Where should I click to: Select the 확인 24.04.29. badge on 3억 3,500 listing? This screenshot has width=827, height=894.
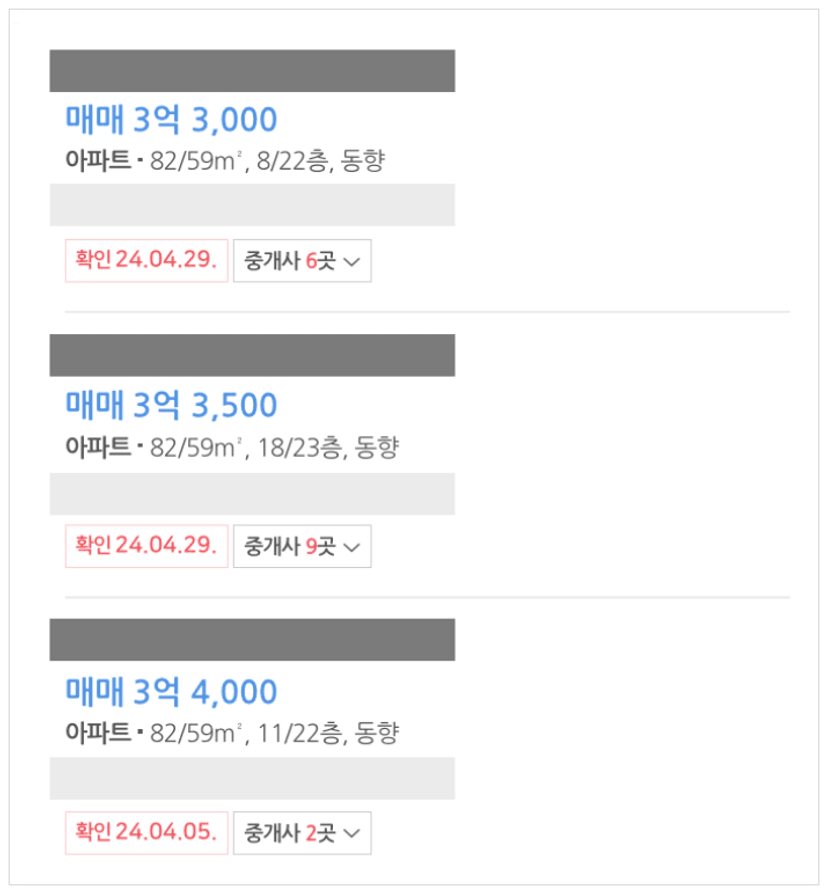point(147,546)
